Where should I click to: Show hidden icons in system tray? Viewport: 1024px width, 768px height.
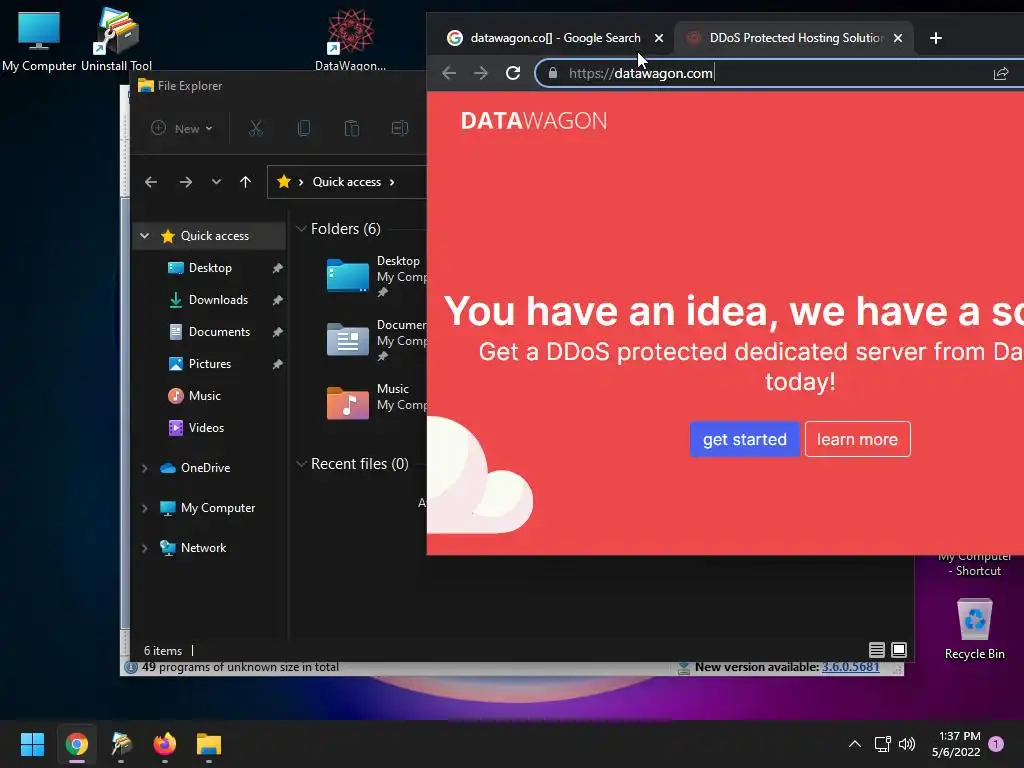tap(855, 744)
